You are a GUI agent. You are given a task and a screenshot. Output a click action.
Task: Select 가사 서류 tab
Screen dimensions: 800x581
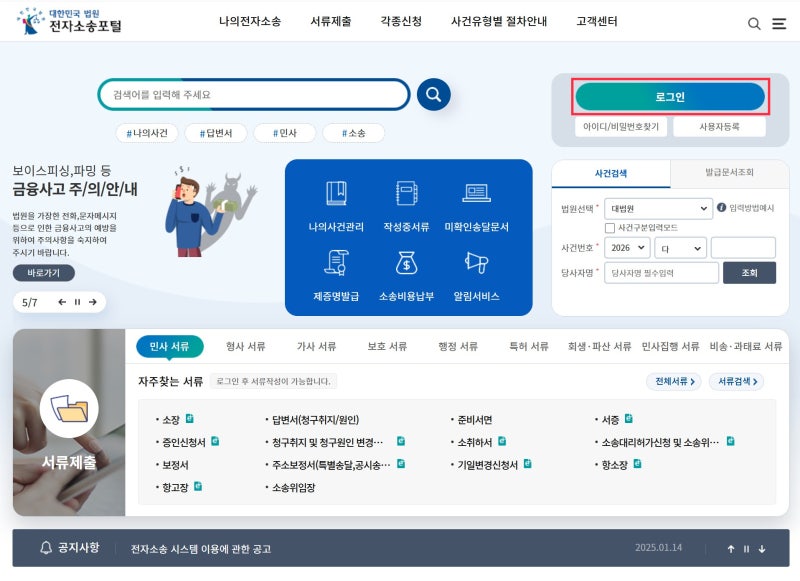click(x=316, y=346)
